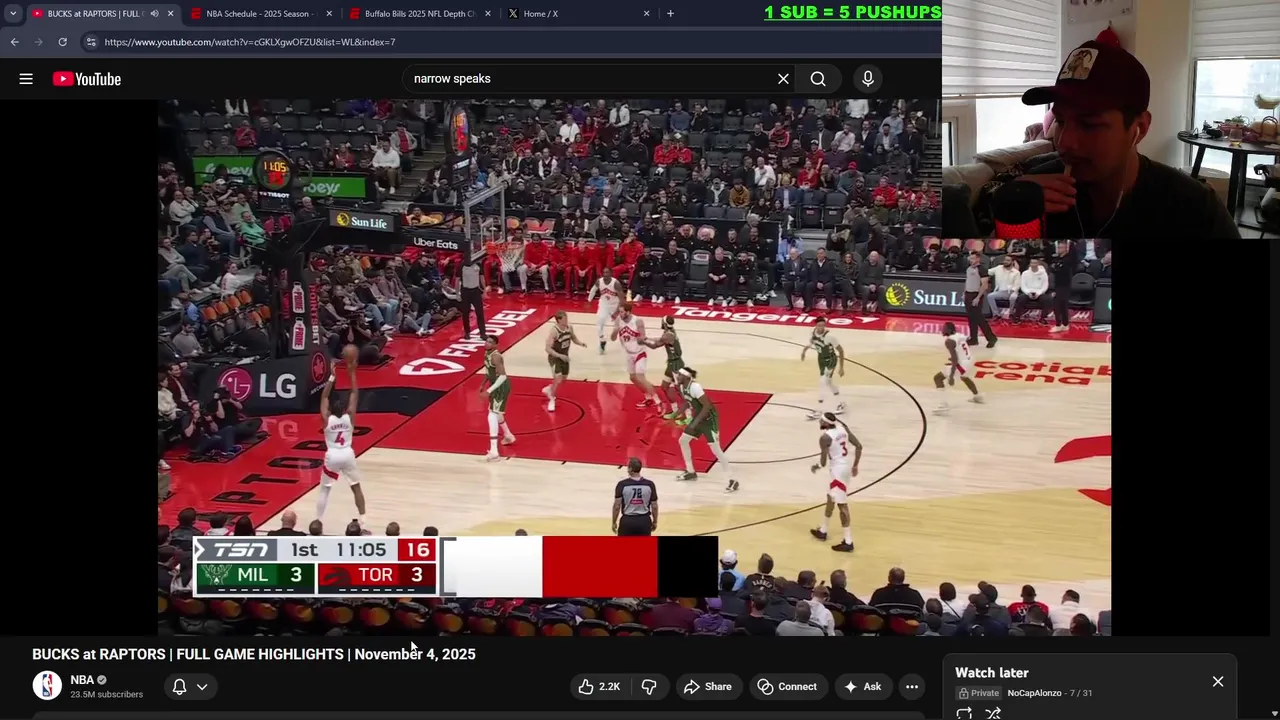
Task: Close the Home / X tab
Action: pos(646,13)
